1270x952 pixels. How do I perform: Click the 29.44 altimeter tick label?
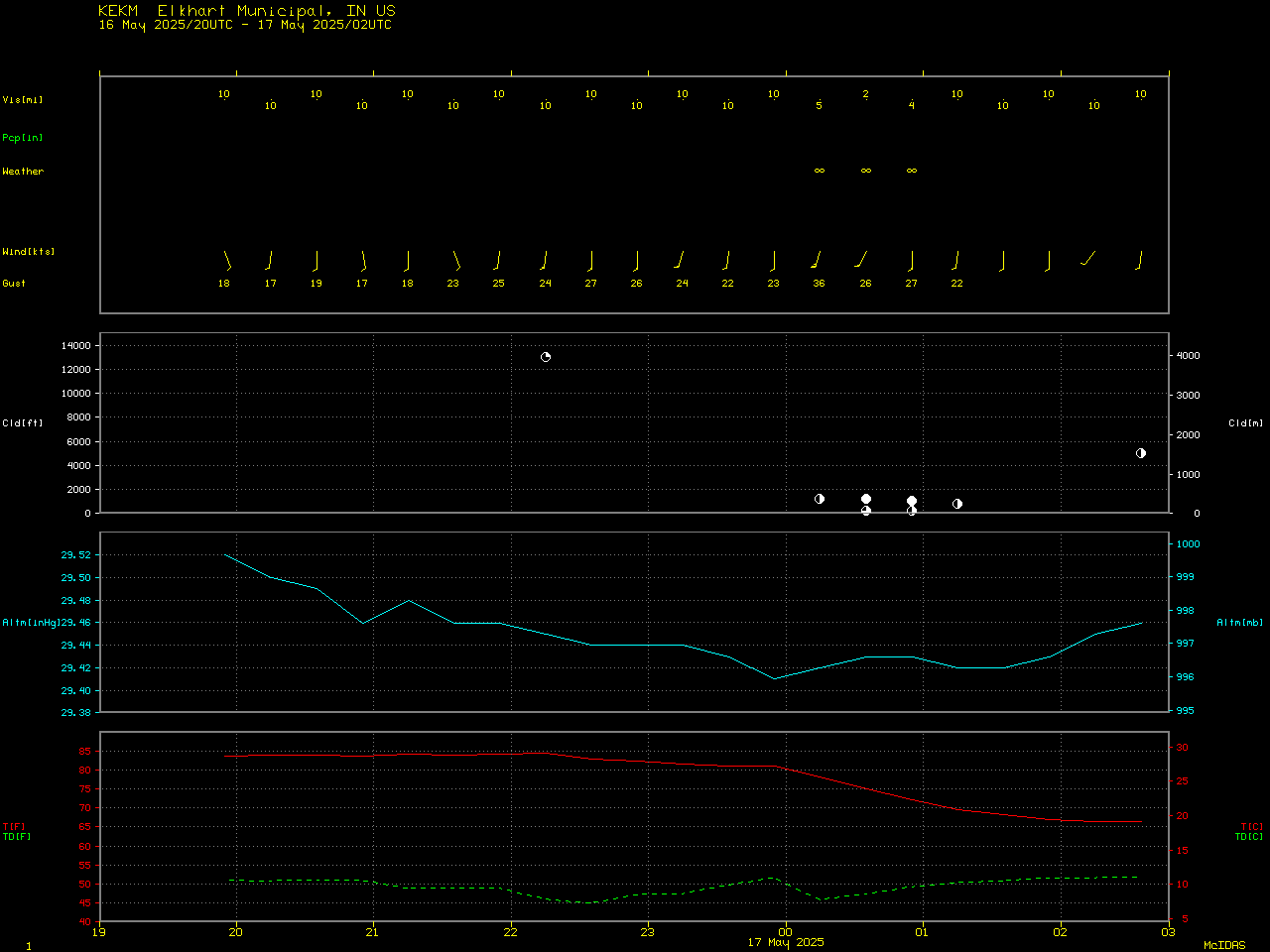[x=76, y=646]
